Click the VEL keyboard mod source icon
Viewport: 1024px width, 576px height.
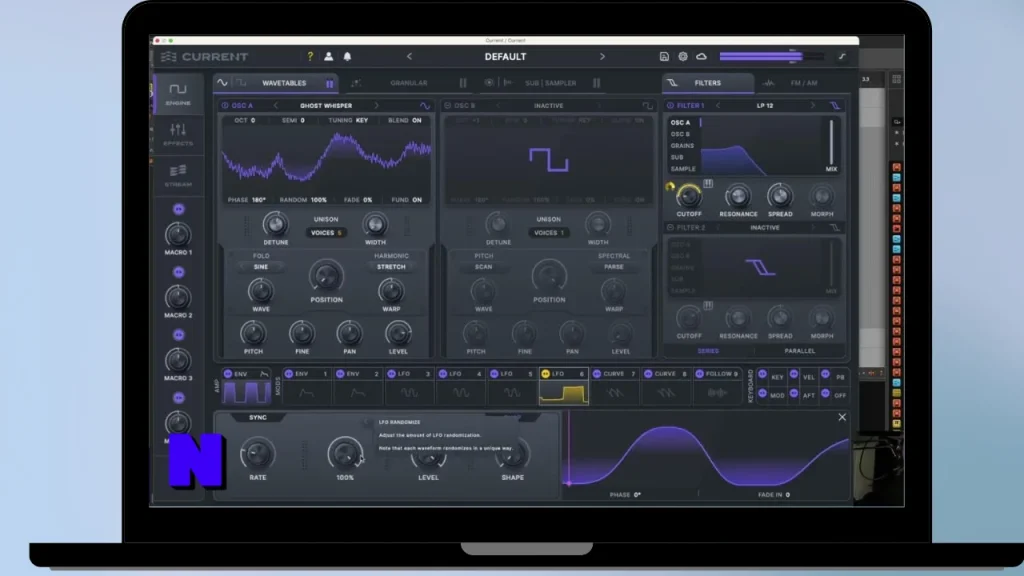click(x=793, y=375)
